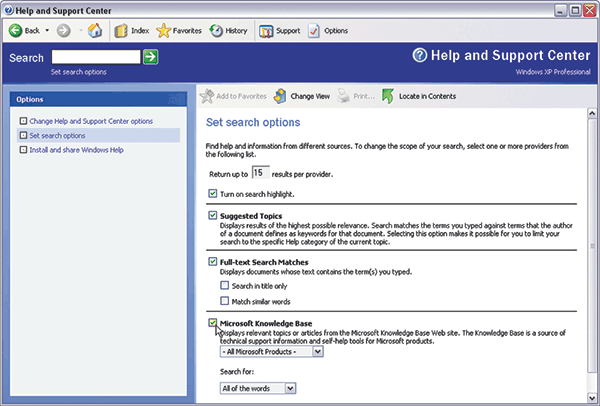Enable Search in title only
This screenshot has width=600, height=406.
pos(225,285)
